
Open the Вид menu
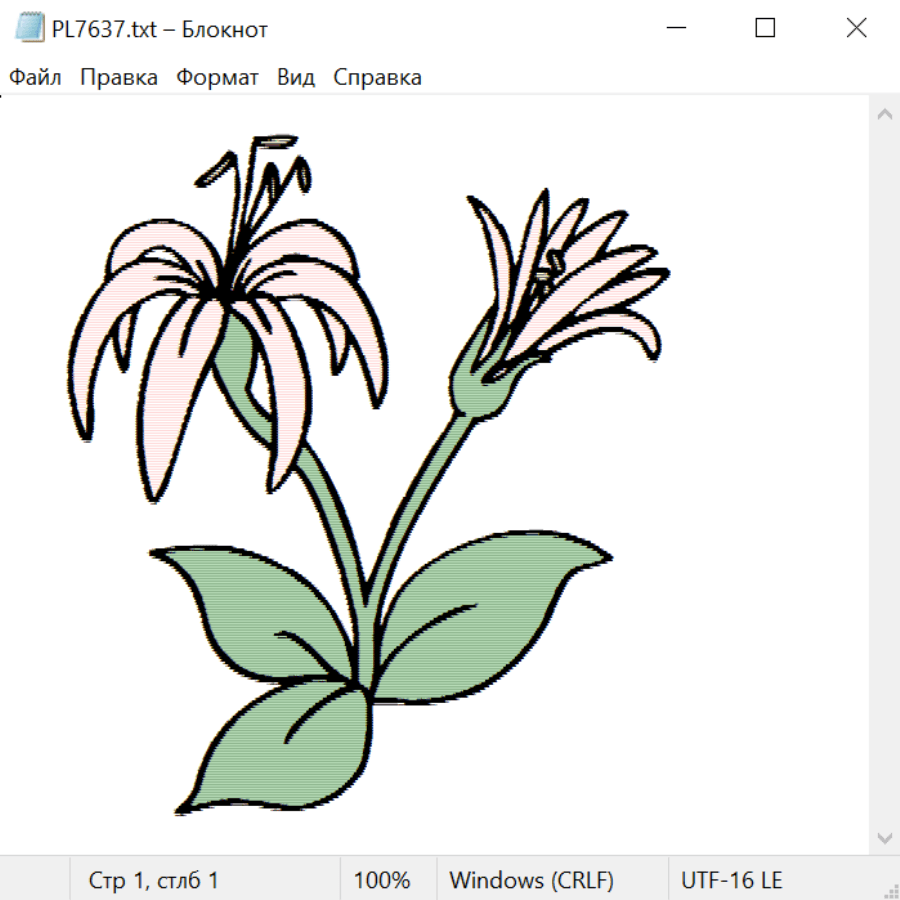click(295, 78)
